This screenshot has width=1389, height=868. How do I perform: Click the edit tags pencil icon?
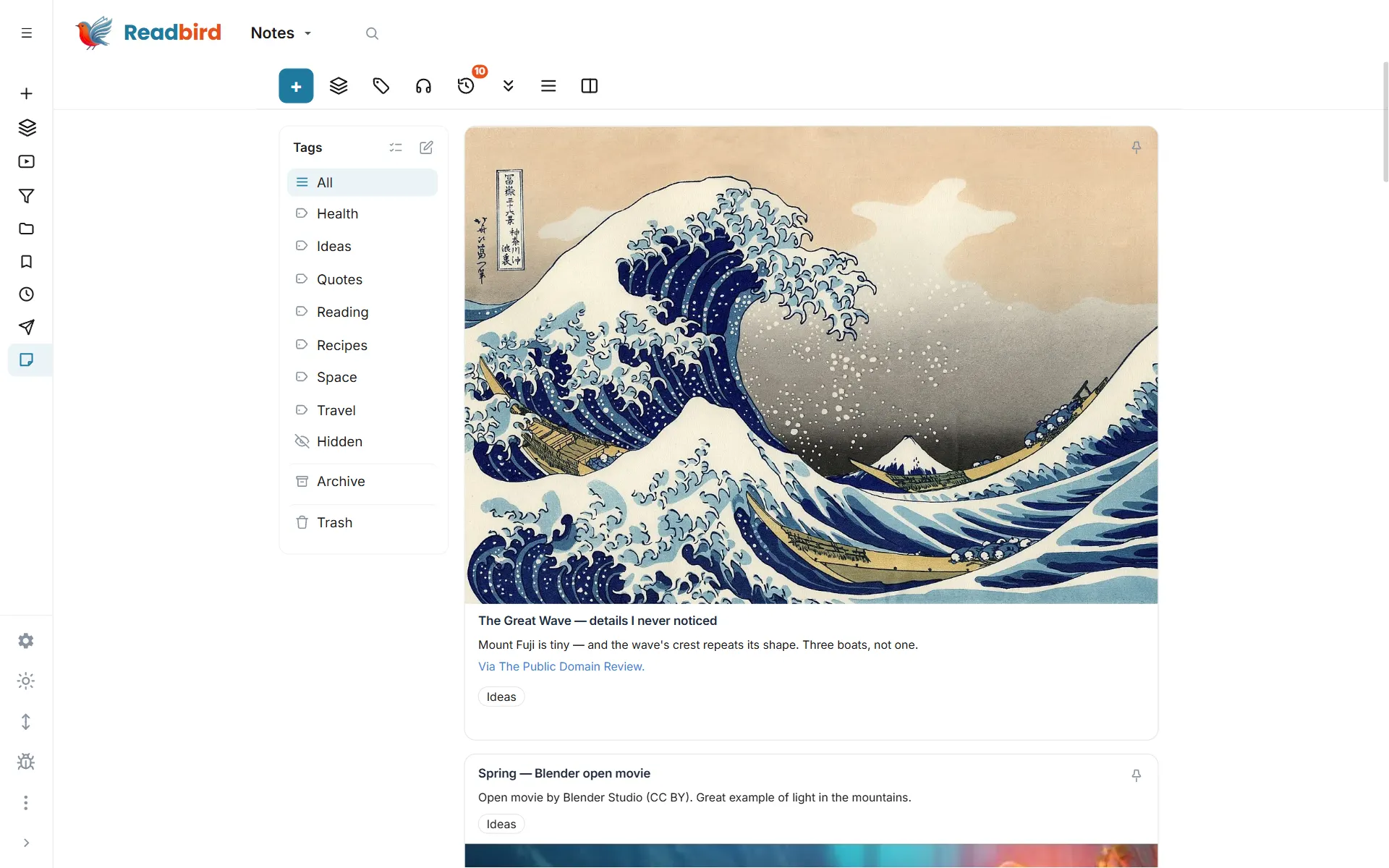tap(427, 148)
